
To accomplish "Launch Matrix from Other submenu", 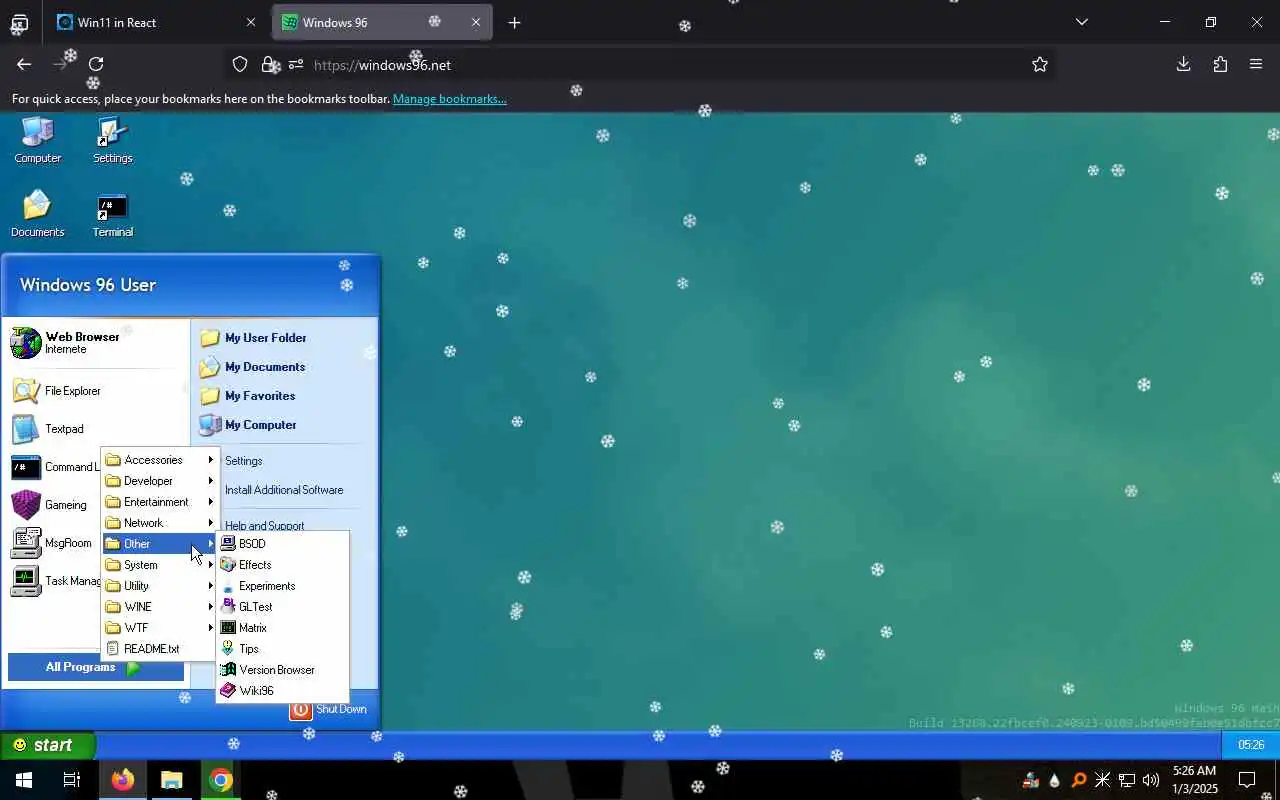I will tap(282, 628).
